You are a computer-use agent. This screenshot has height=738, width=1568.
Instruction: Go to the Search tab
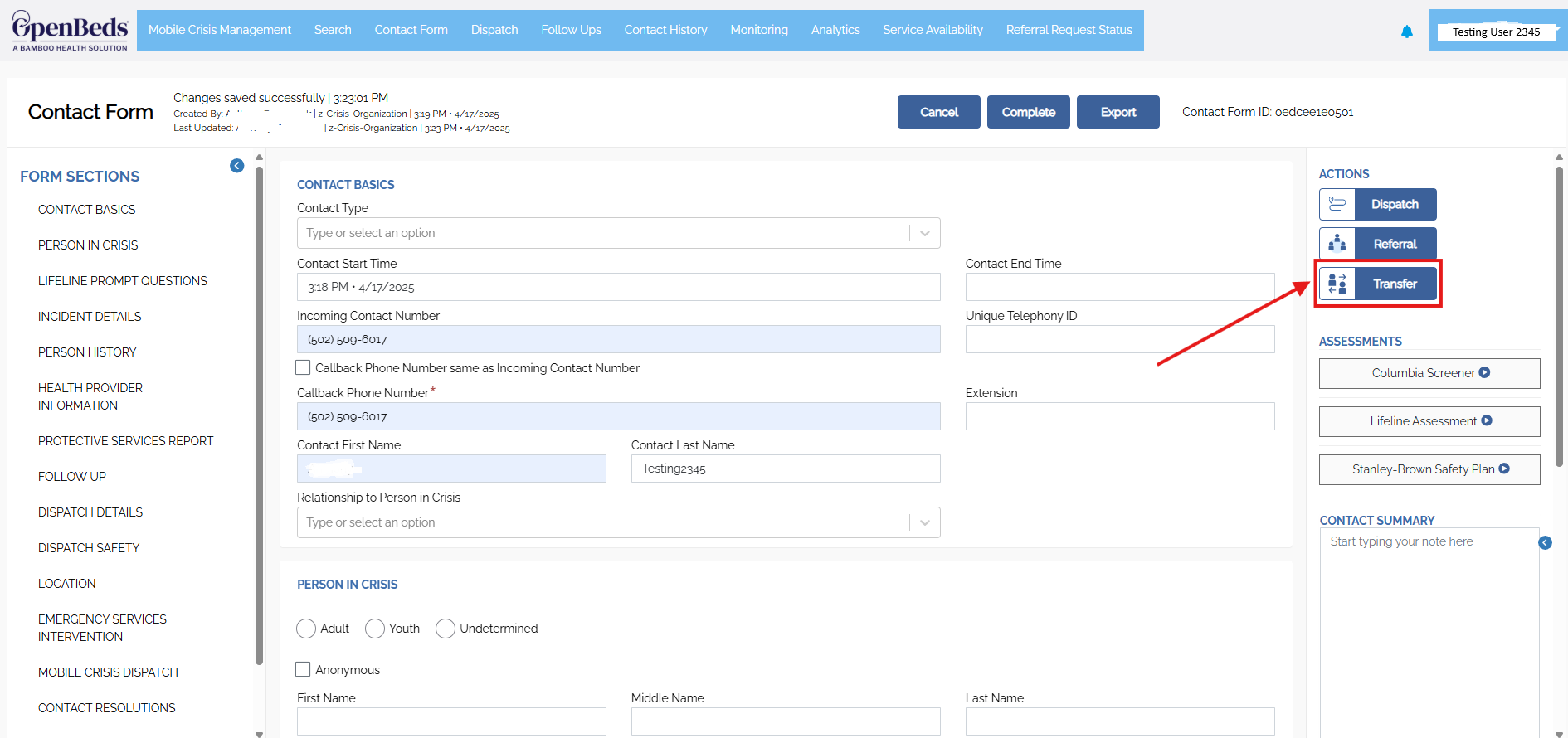[x=333, y=30]
